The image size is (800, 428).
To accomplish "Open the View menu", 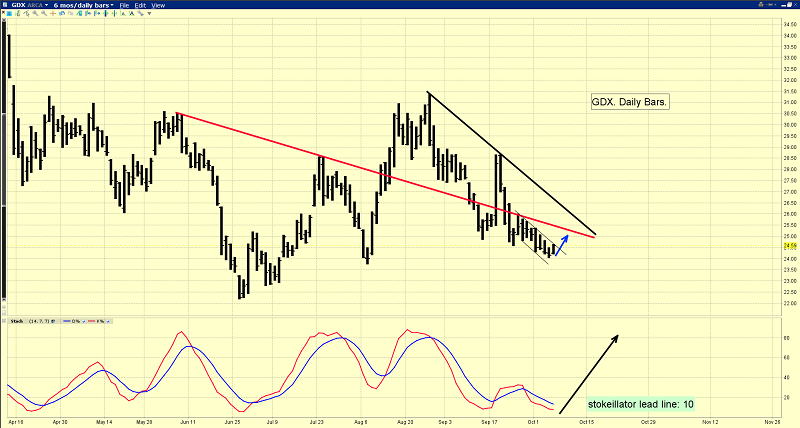I will pyautogui.click(x=158, y=5).
